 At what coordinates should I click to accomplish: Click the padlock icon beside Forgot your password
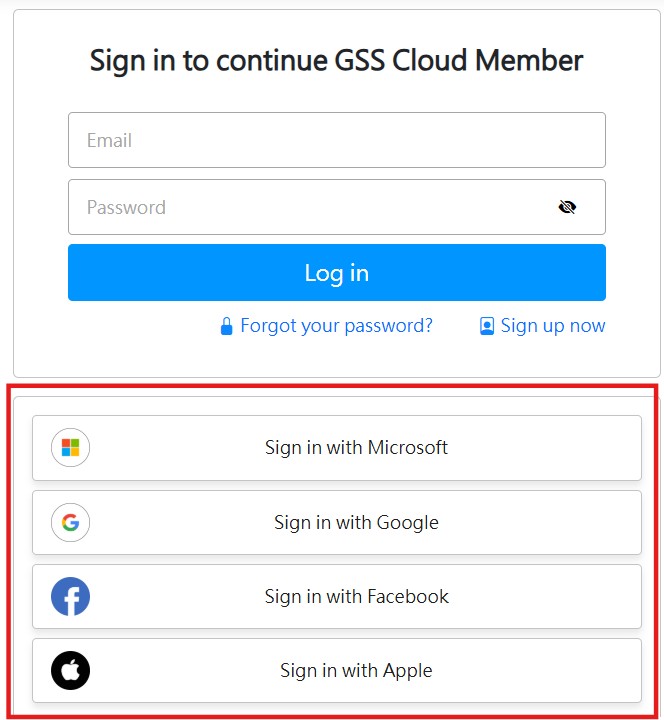pos(227,326)
